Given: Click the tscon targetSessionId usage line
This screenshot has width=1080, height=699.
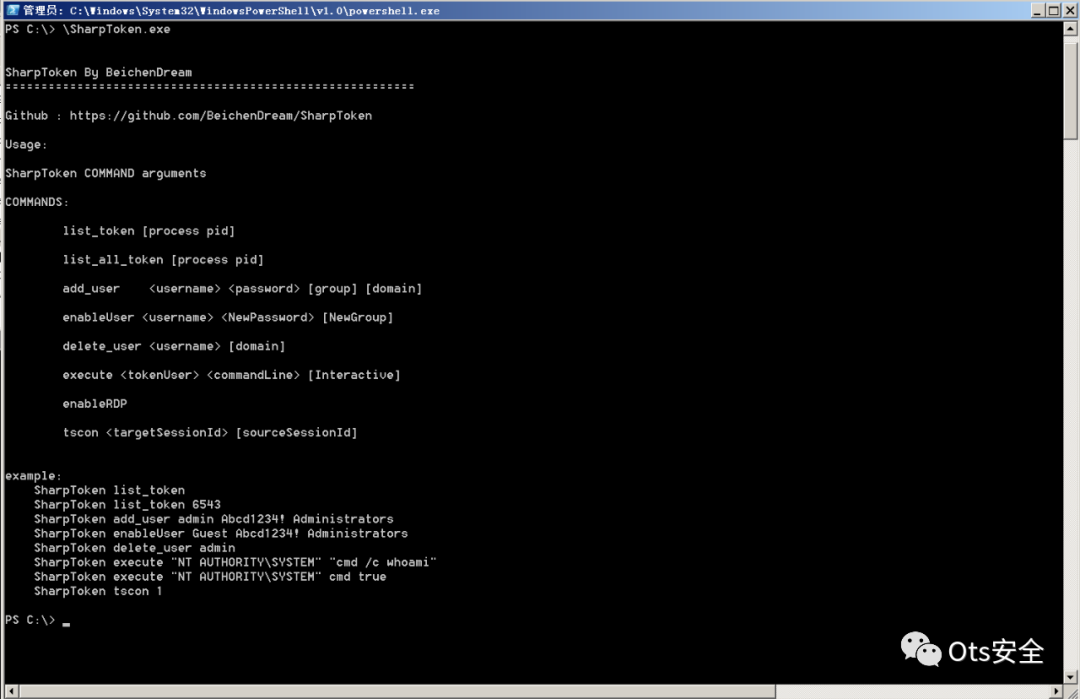Looking at the screenshot, I should (210, 433).
